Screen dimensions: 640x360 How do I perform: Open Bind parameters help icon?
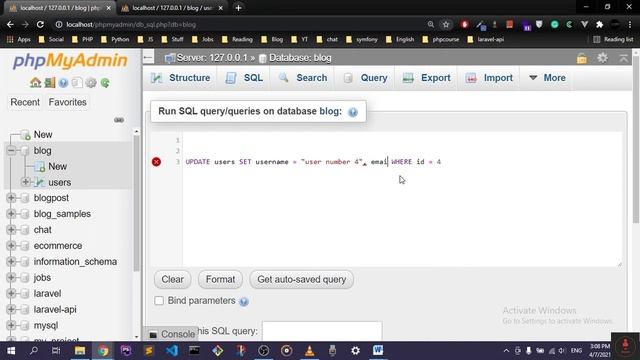point(244,302)
